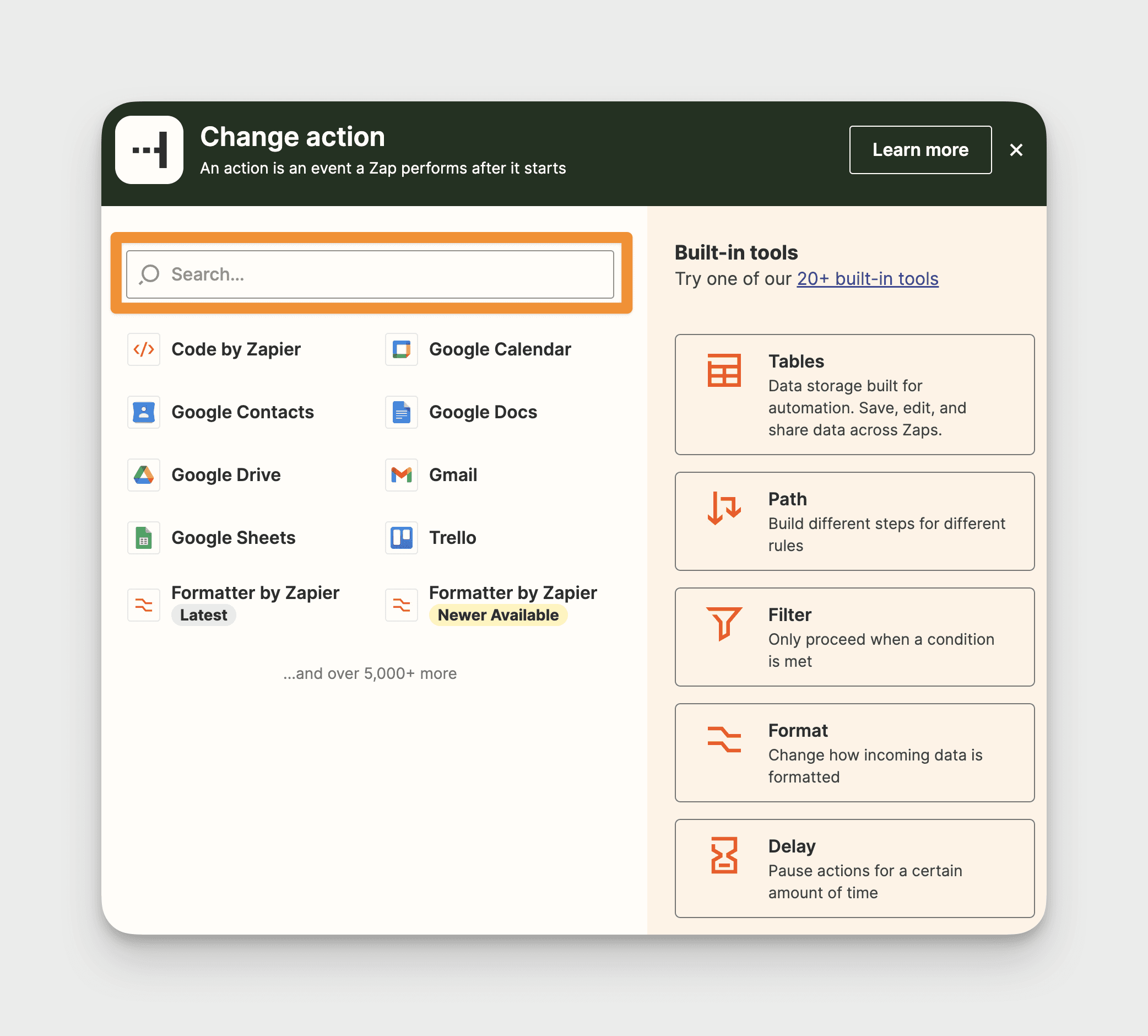The width and height of the screenshot is (1148, 1036).
Task: Click the Trello app icon
Action: coord(401,538)
